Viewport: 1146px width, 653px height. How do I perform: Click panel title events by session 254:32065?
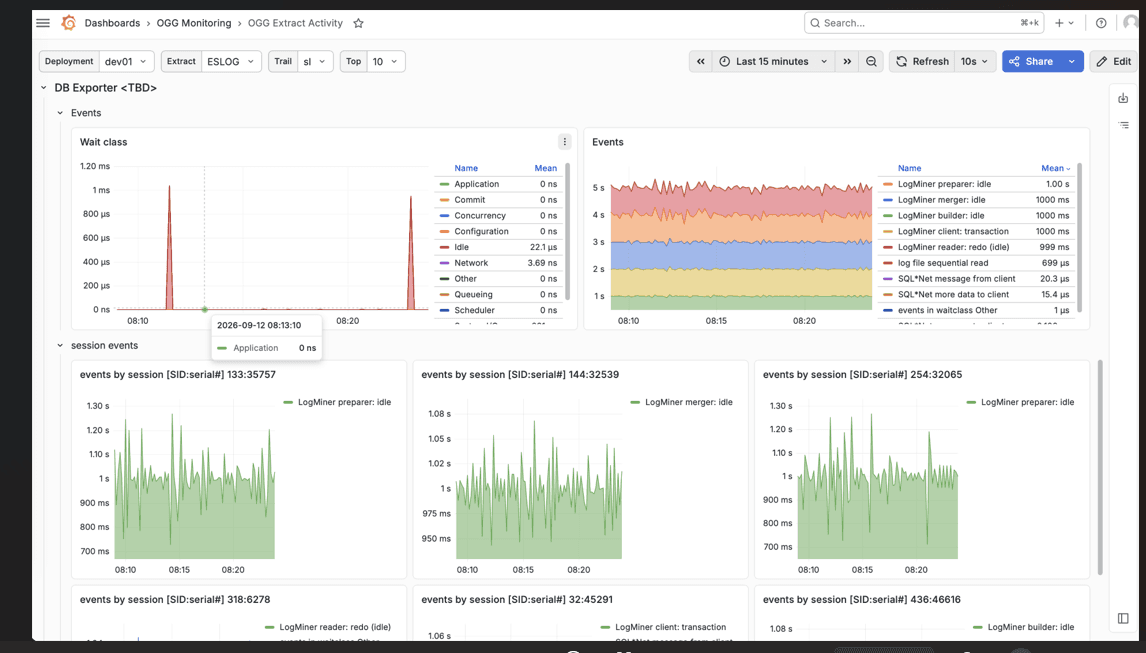[862, 374]
